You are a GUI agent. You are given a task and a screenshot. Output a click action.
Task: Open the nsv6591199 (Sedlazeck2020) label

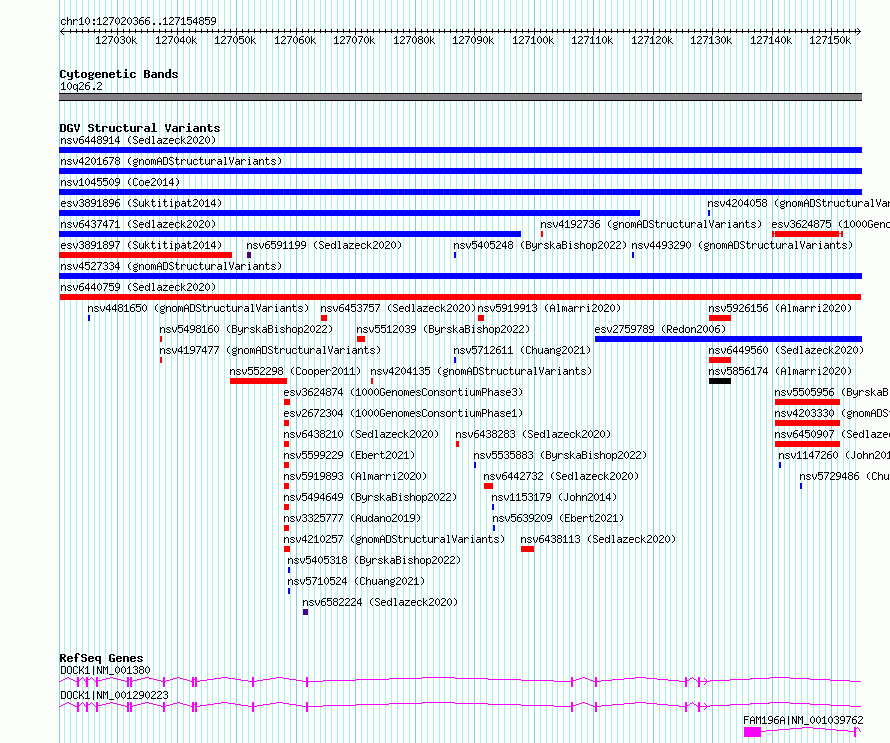(324, 245)
